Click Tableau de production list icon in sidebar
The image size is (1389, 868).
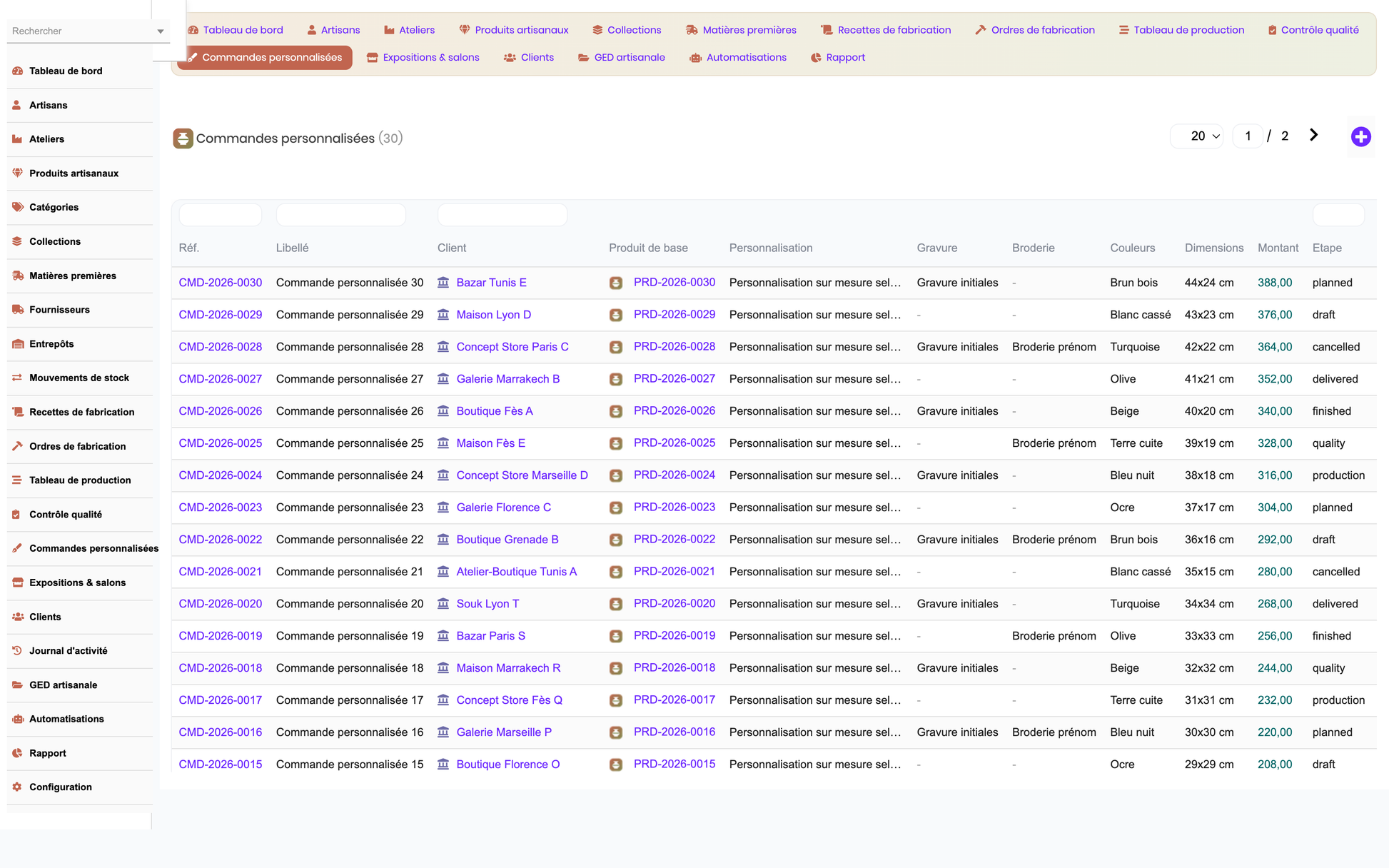[17, 480]
